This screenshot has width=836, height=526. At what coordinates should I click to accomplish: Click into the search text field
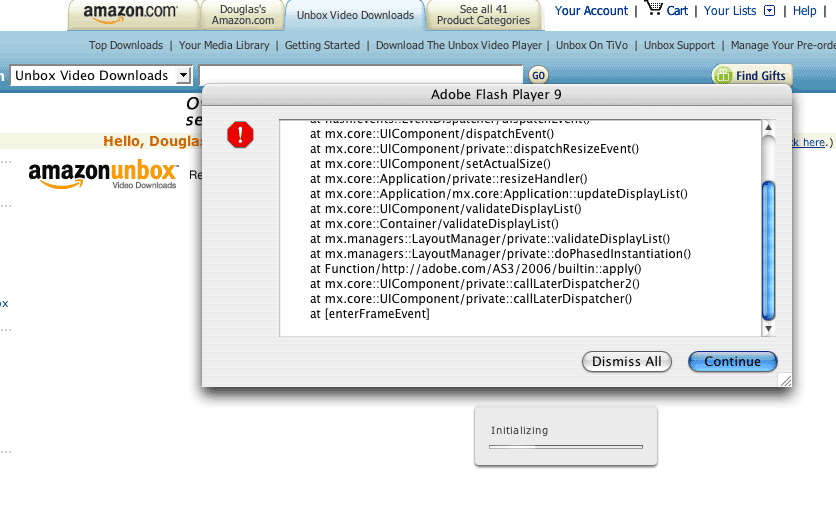pyautogui.click(x=361, y=75)
